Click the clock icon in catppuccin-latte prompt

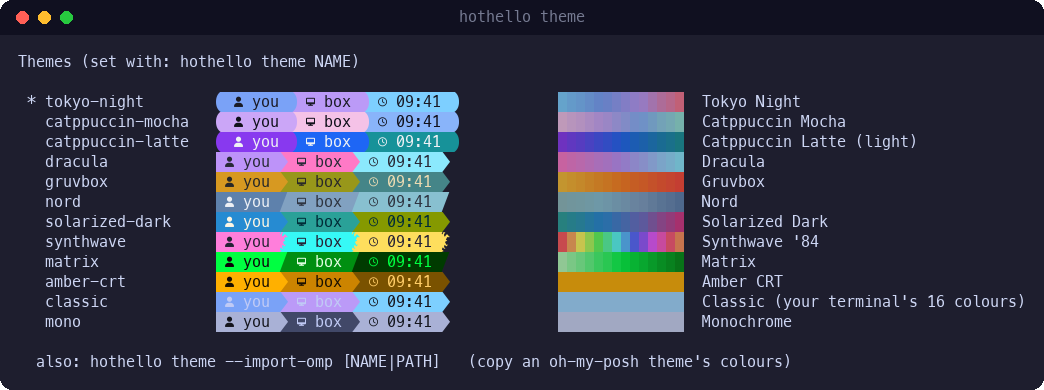[x=382, y=142]
